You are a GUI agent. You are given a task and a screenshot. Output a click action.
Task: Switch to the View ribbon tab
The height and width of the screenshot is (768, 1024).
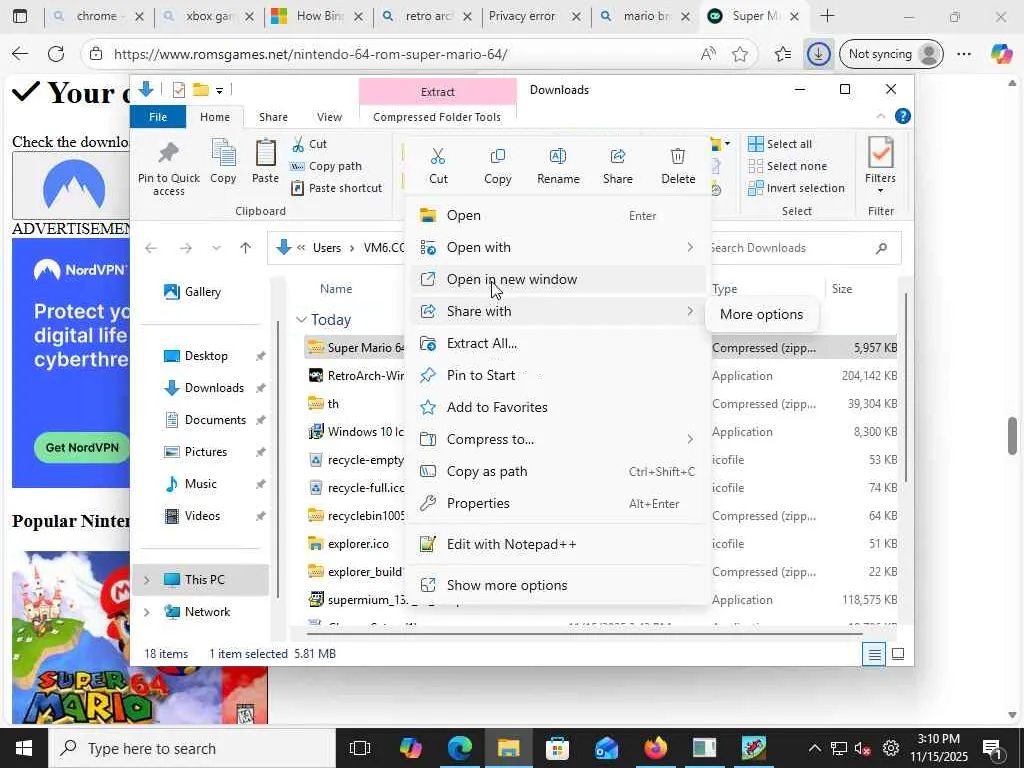click(x=329, y=117)
